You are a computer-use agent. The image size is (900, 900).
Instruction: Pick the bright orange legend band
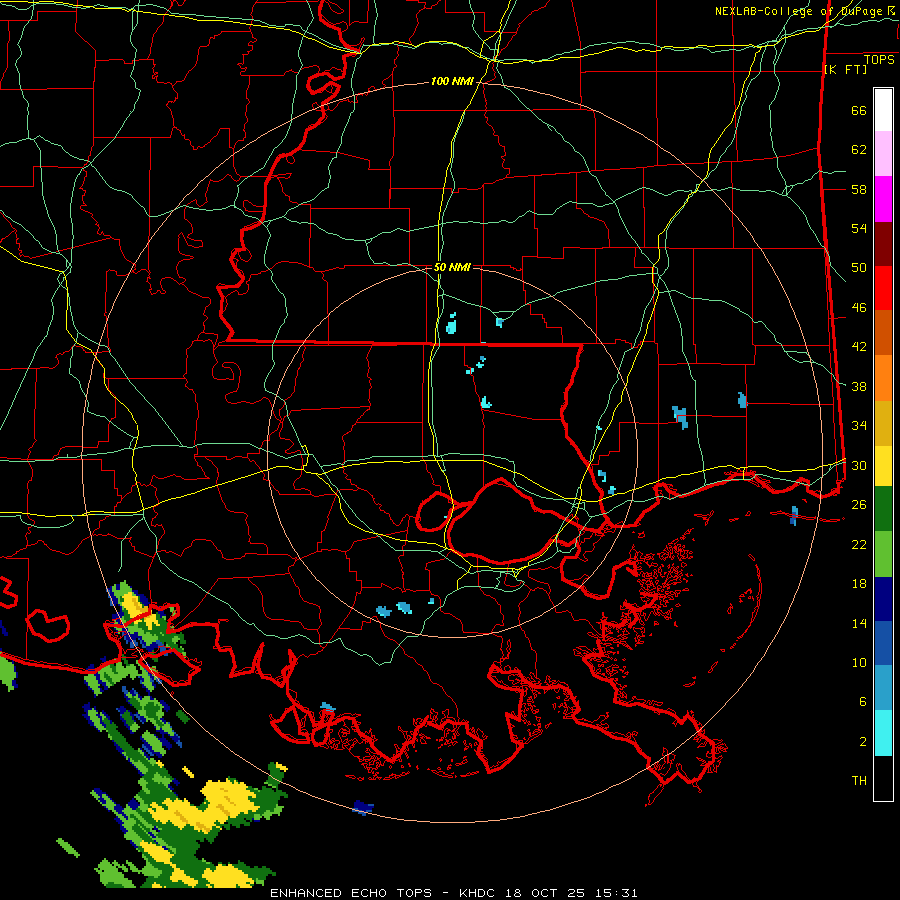tap(883, 378)
